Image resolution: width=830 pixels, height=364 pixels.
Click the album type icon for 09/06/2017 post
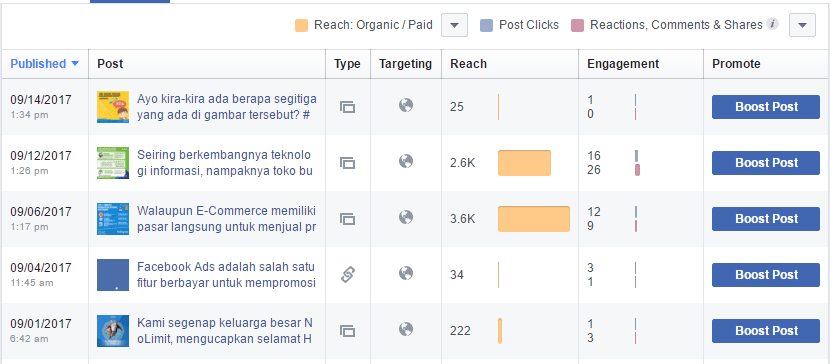347,219
